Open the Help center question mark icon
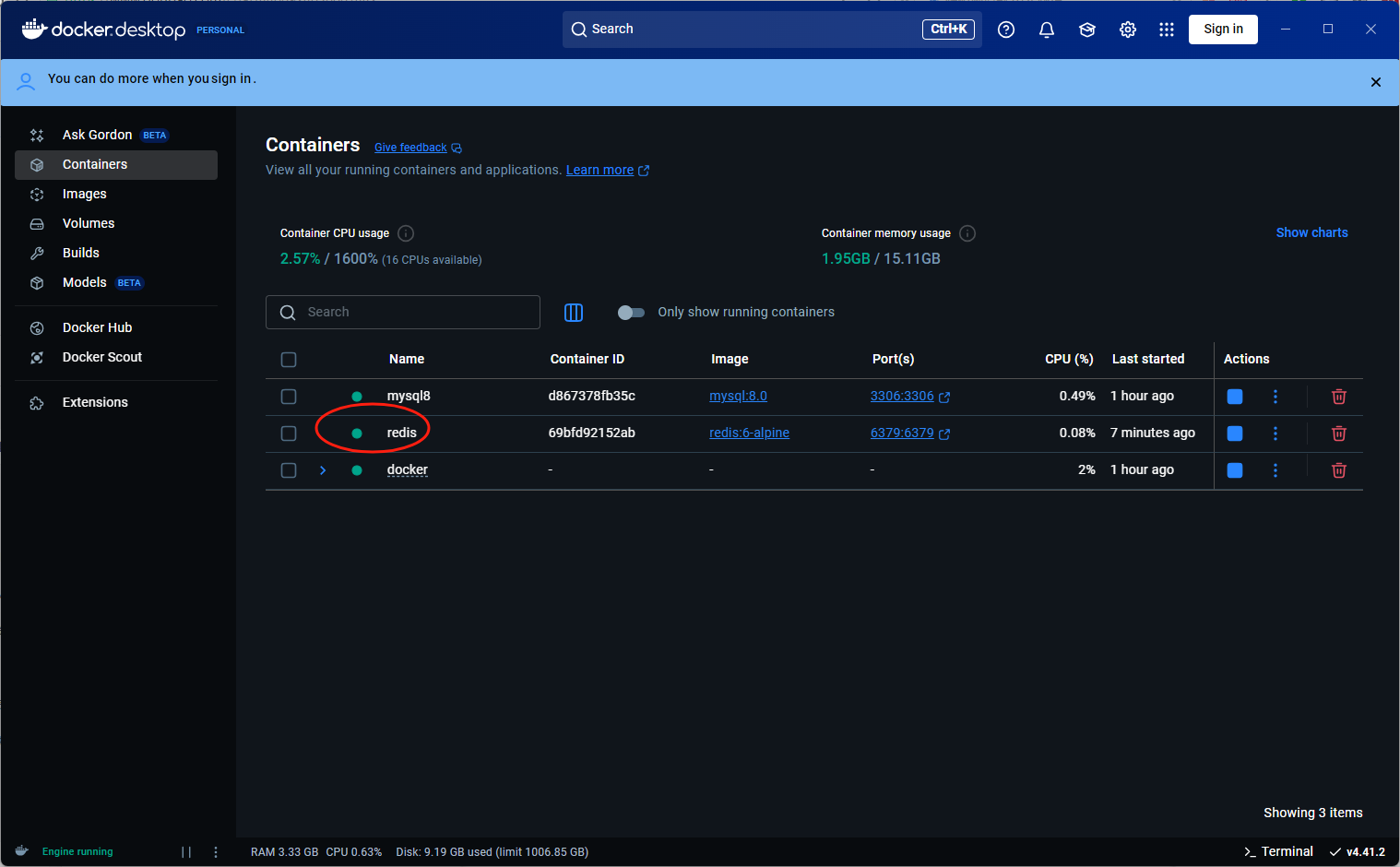Screen dimensions: 1400x867 (x=1006, y=30)
